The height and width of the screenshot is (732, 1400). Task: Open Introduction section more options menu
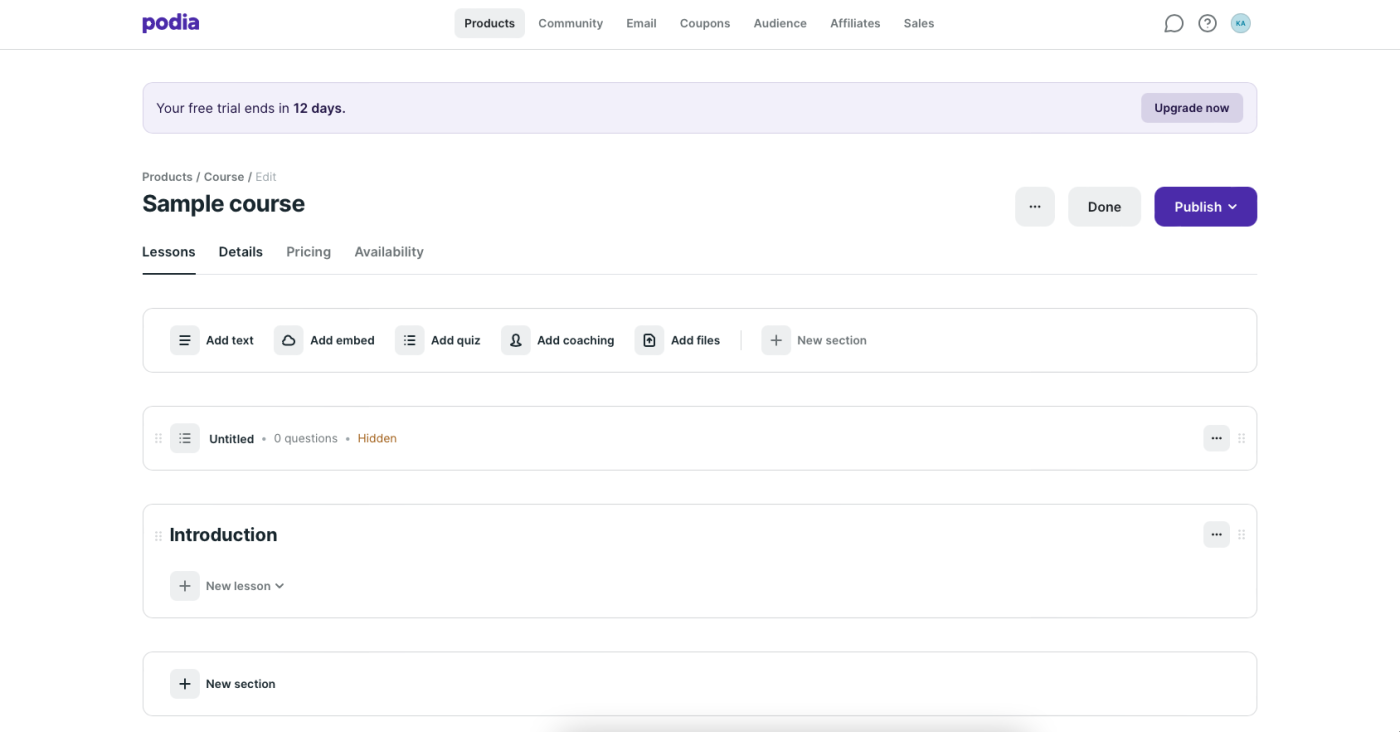coord(1216,535)
